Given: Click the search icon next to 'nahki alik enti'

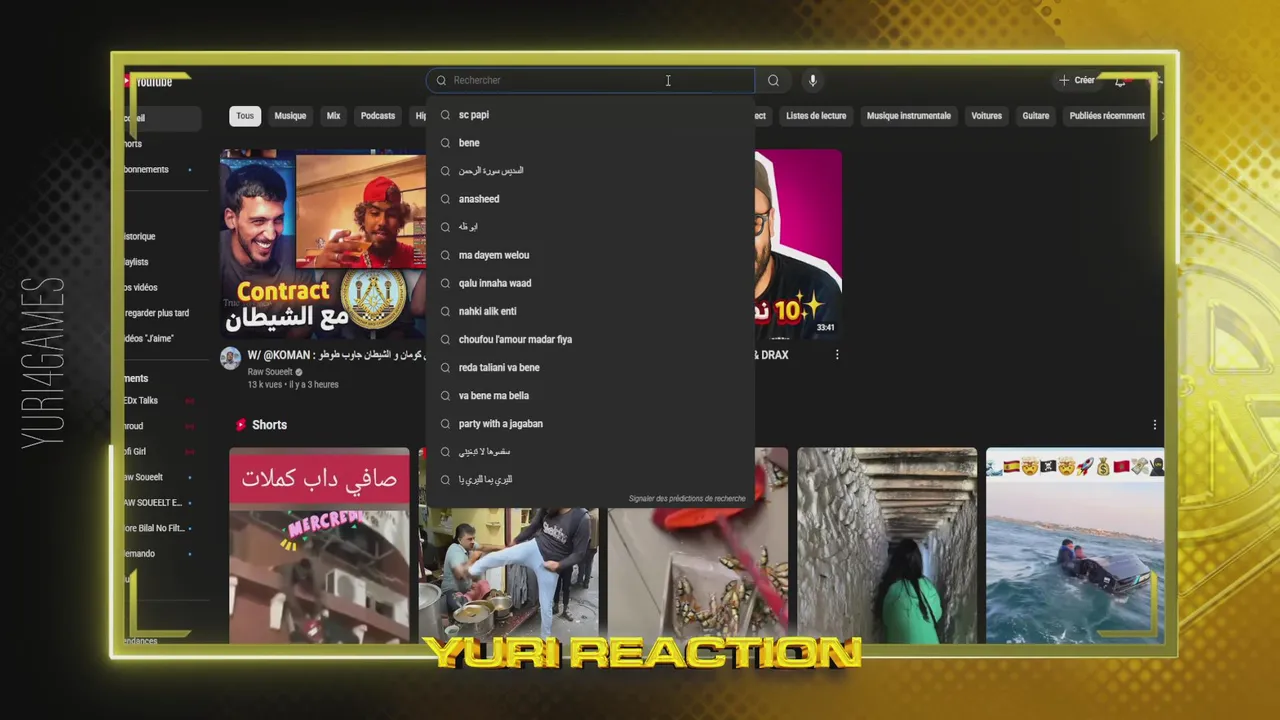Looking at the screenshot, I should (445, 311).
